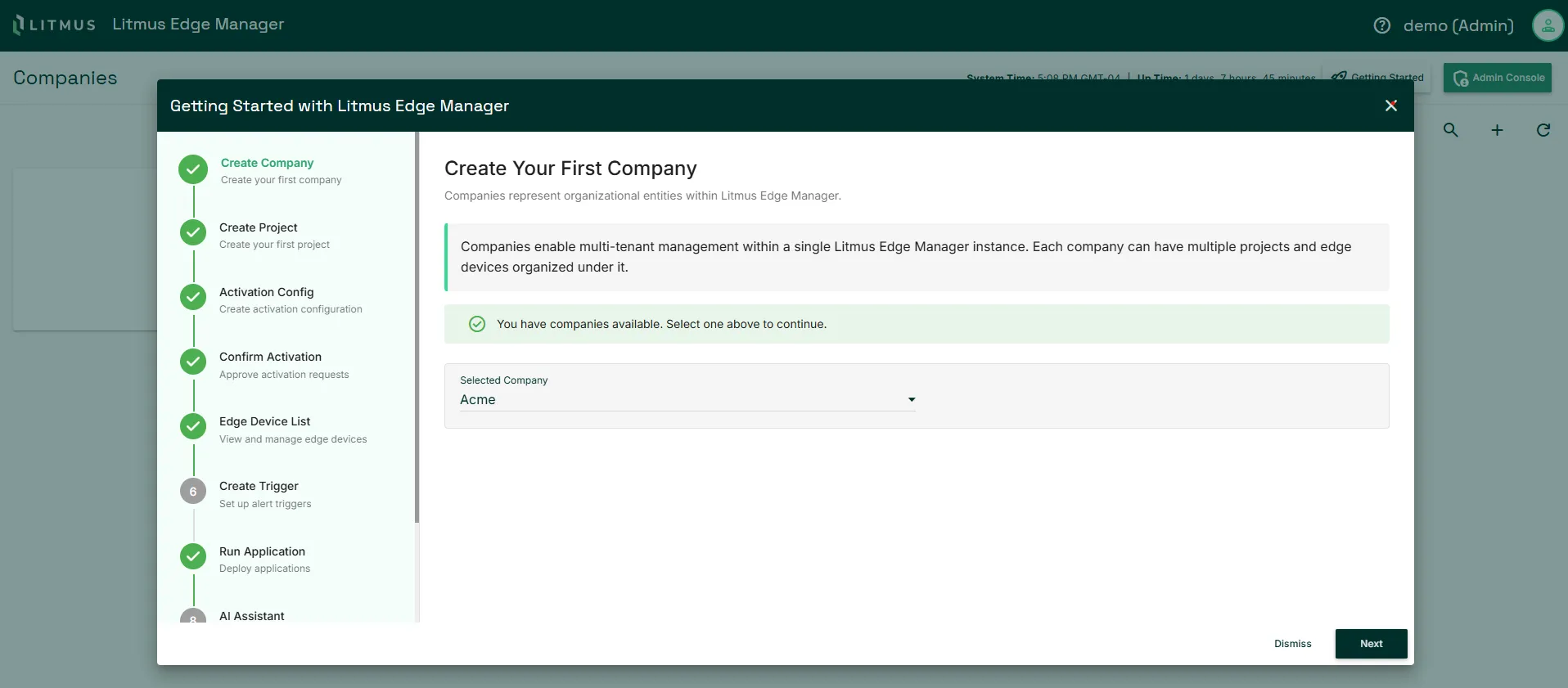Open the Admin Console
This screenshot has width=1568, height=688.
(x=1498, y=78)
